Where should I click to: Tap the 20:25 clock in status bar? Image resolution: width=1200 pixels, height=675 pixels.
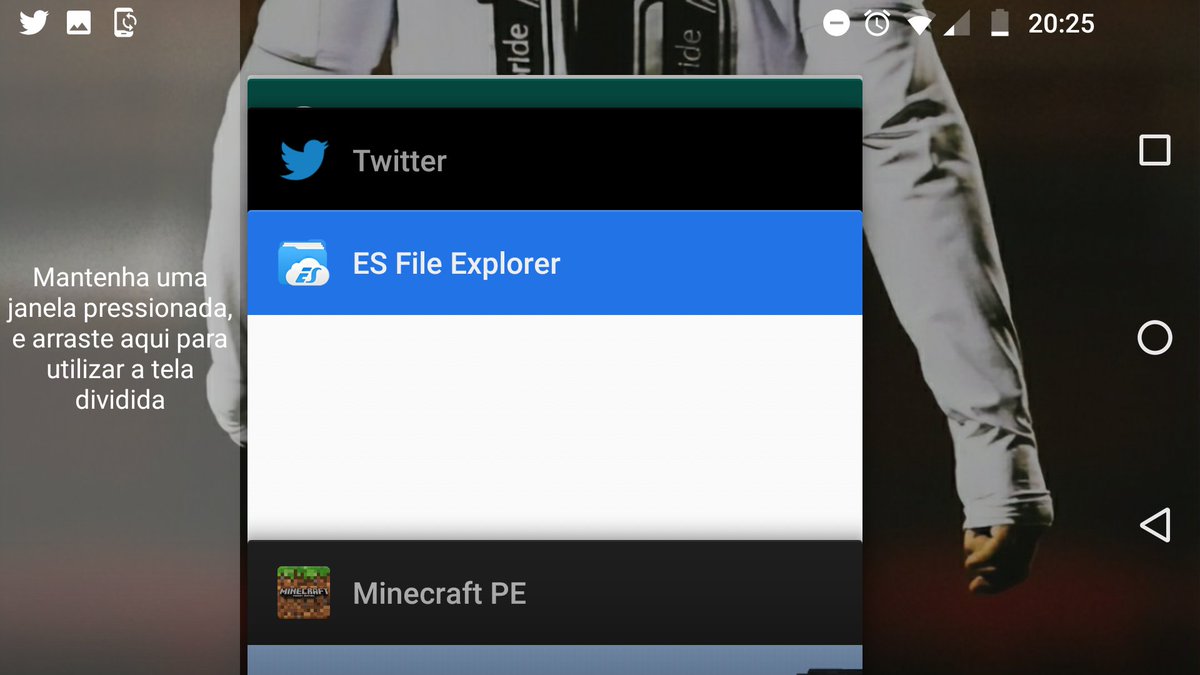click(x=1061, y=23)
